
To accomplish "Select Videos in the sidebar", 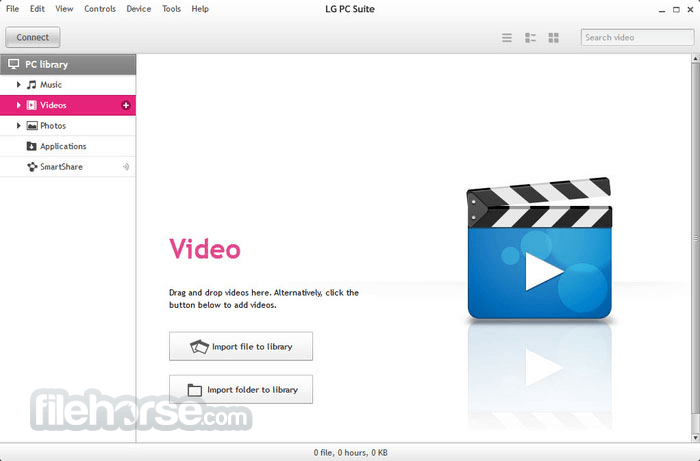I will click(x=68, y=105).
